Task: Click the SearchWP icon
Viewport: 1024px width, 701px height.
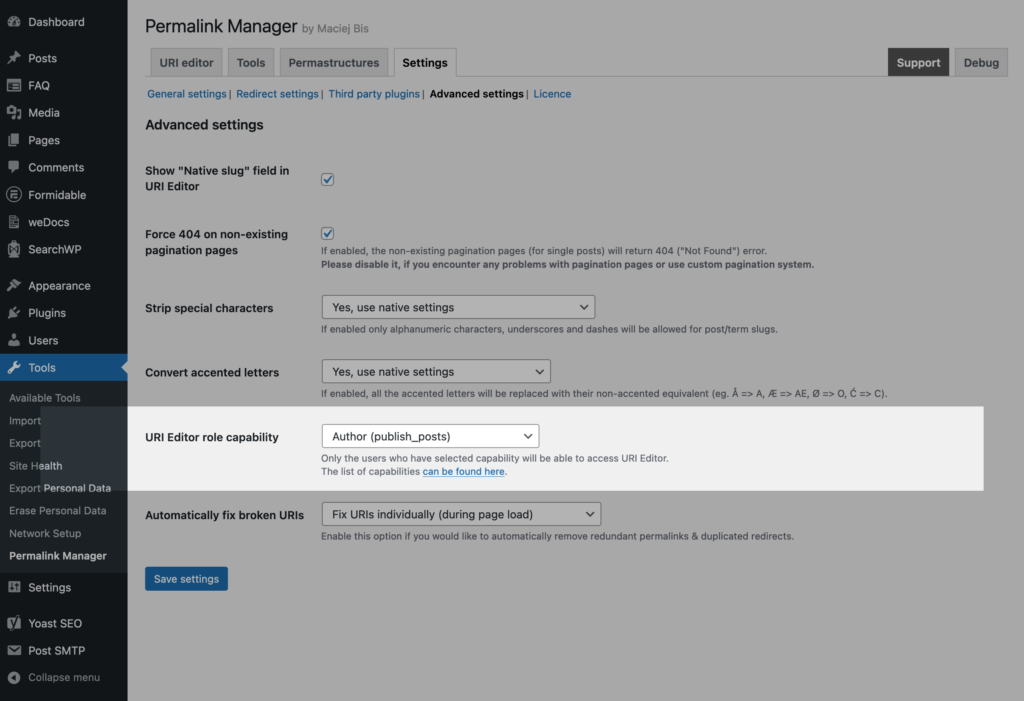Action: [x=14, y=249]
